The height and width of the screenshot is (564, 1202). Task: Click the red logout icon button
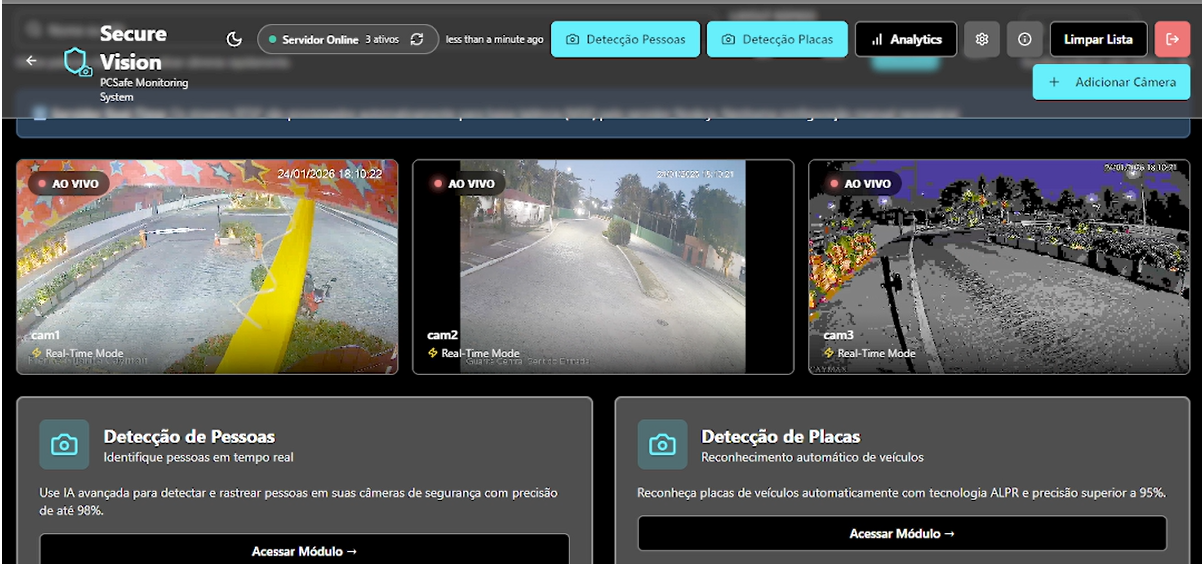coord(1172,39)
